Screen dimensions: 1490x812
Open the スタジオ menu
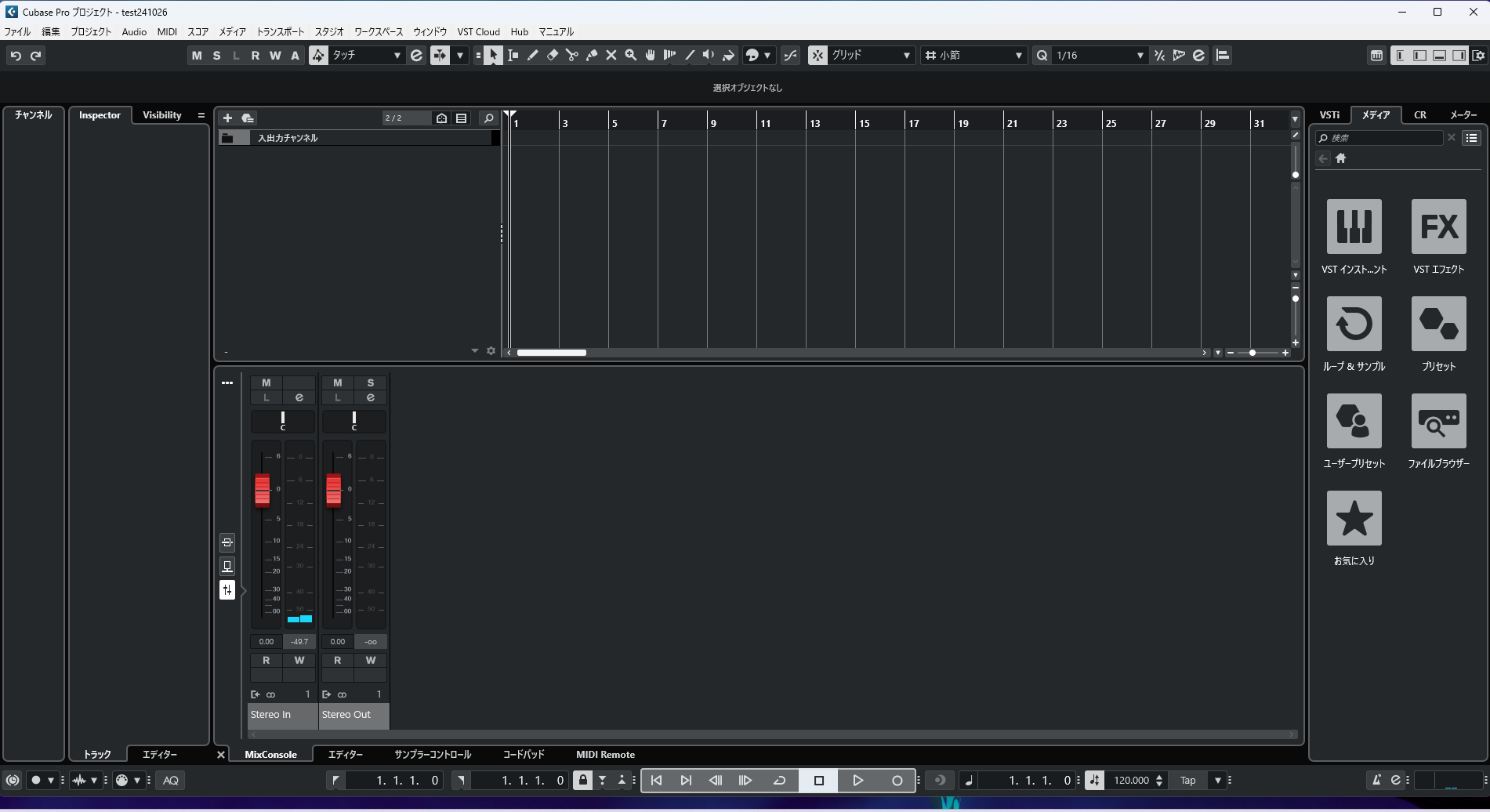[328, 31]
